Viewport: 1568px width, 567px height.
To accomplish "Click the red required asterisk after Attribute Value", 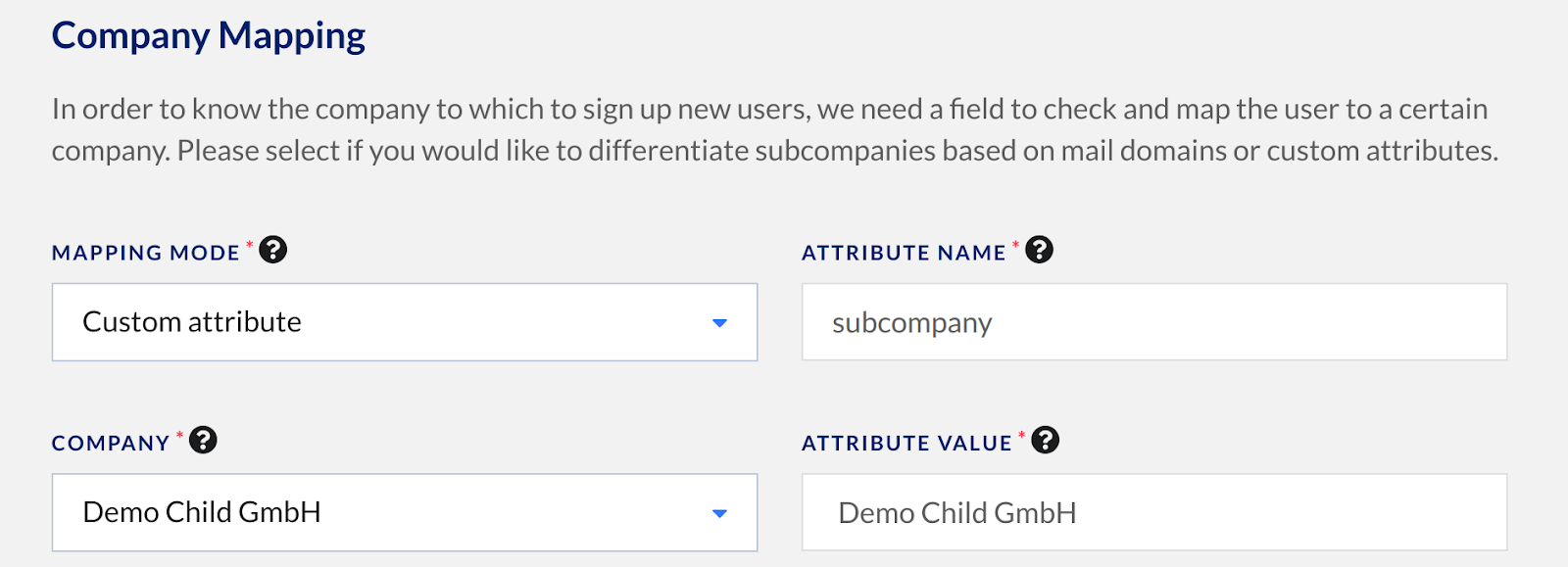I will coord(1021,436).
